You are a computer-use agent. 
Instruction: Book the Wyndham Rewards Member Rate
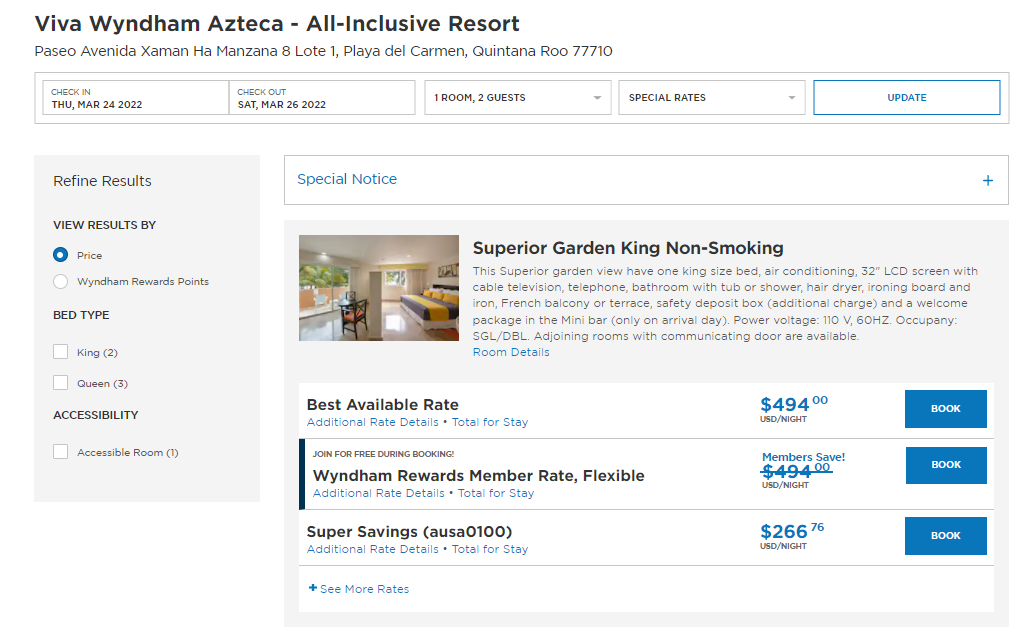point(945,465)
